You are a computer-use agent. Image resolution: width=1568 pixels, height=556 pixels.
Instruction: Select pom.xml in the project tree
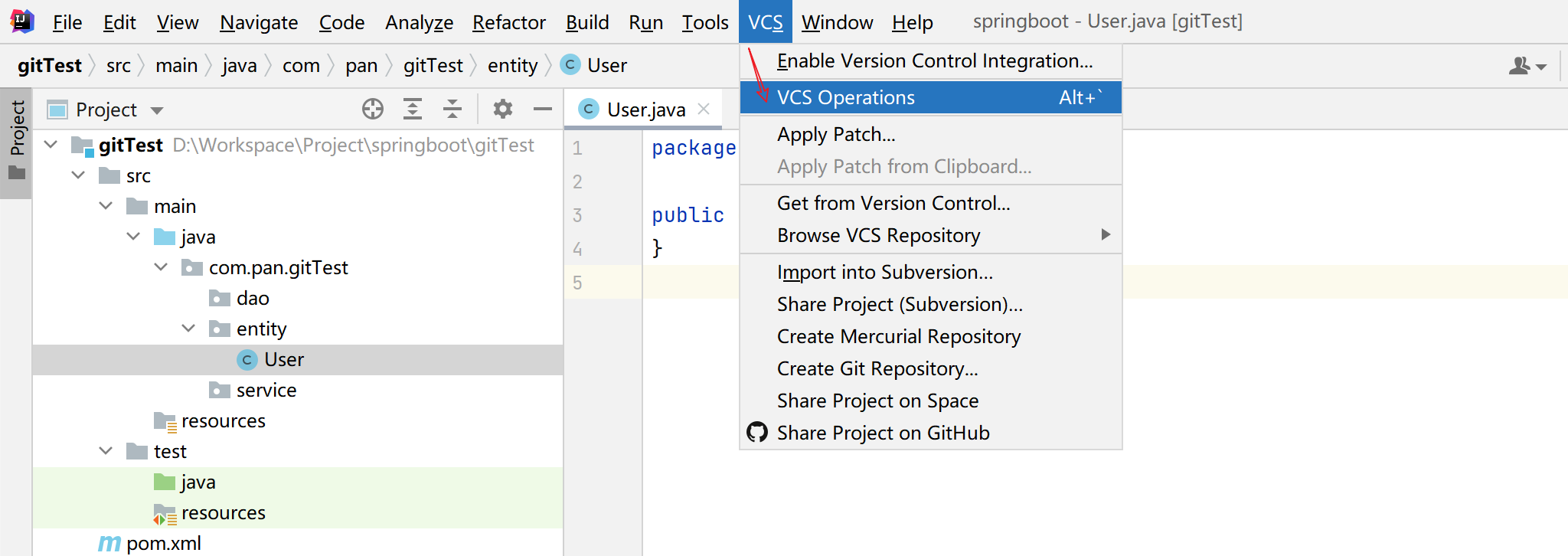[x=163, y=543]
